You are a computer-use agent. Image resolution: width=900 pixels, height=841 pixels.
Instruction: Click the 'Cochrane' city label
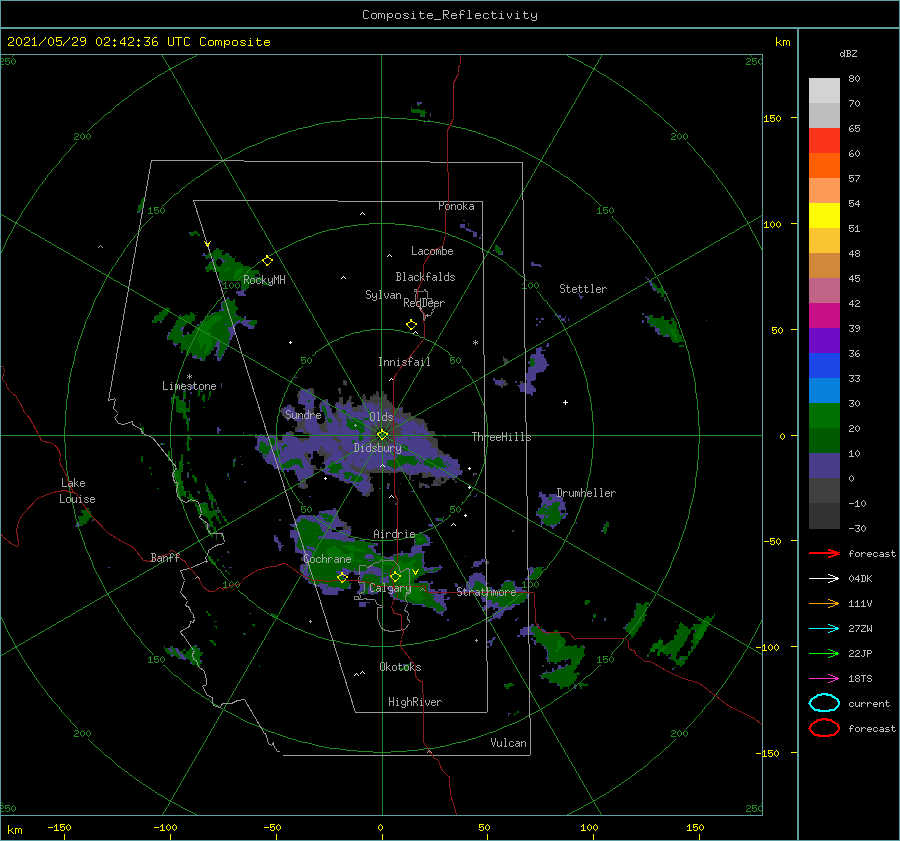click(x=327, y=559)
